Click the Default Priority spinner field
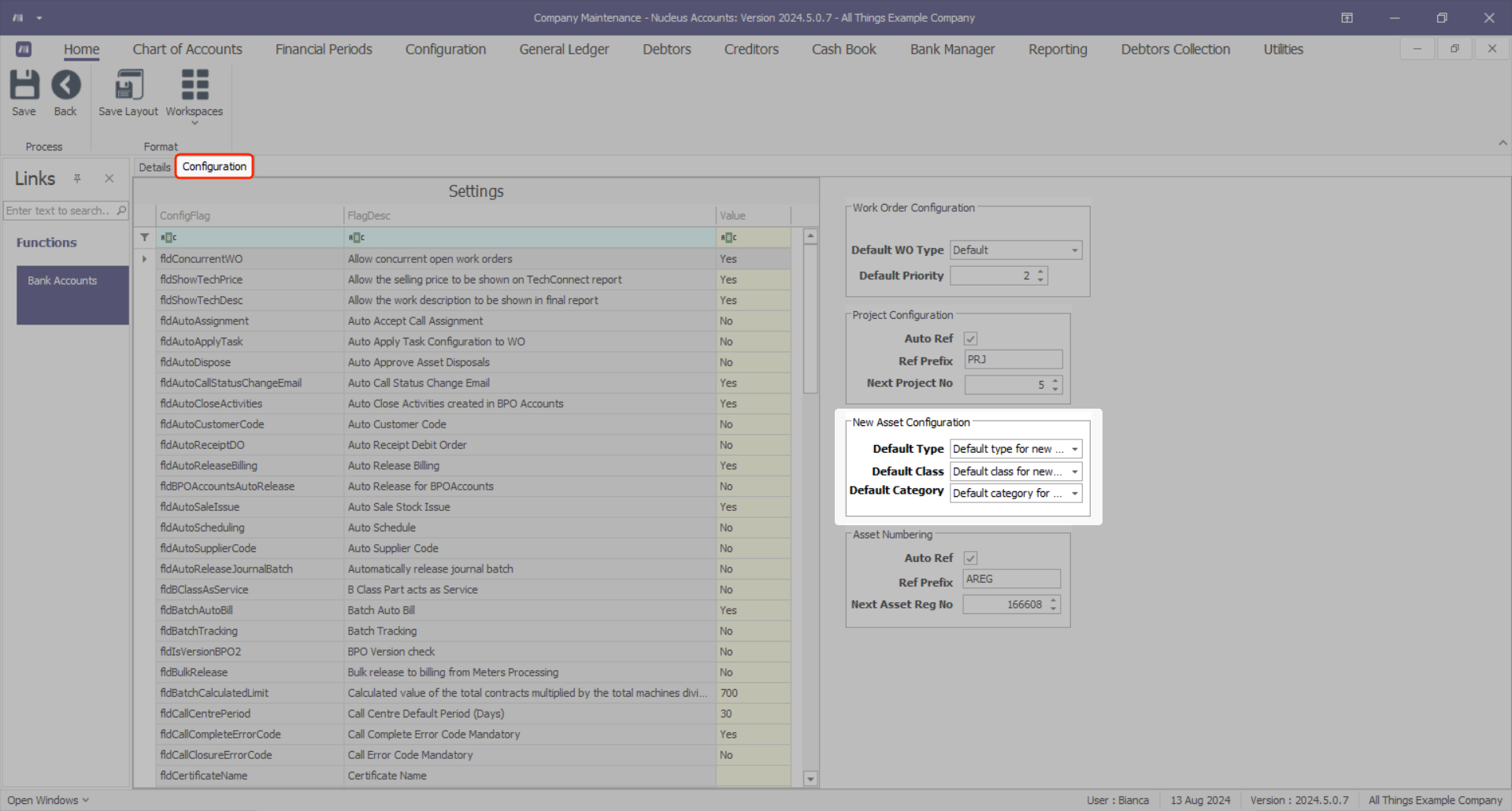1512x811 pixels. click(999, 276)
